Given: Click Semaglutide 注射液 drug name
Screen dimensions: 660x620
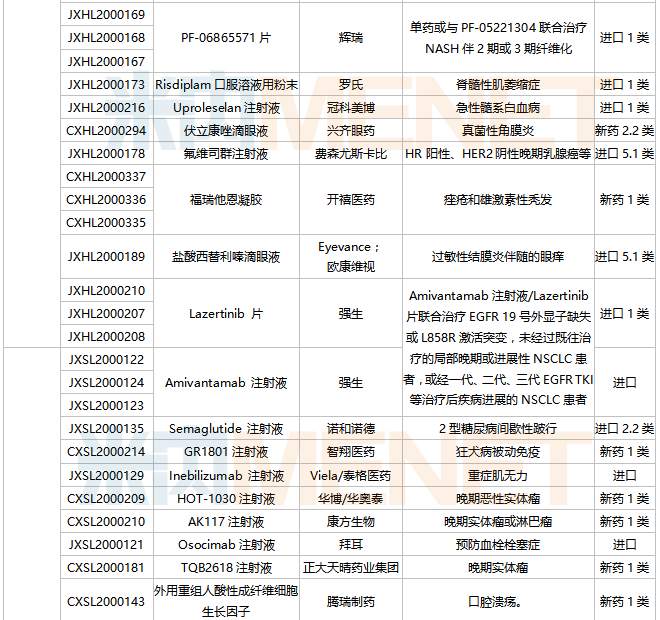Looking at the screenshot, I should (226, 429).
